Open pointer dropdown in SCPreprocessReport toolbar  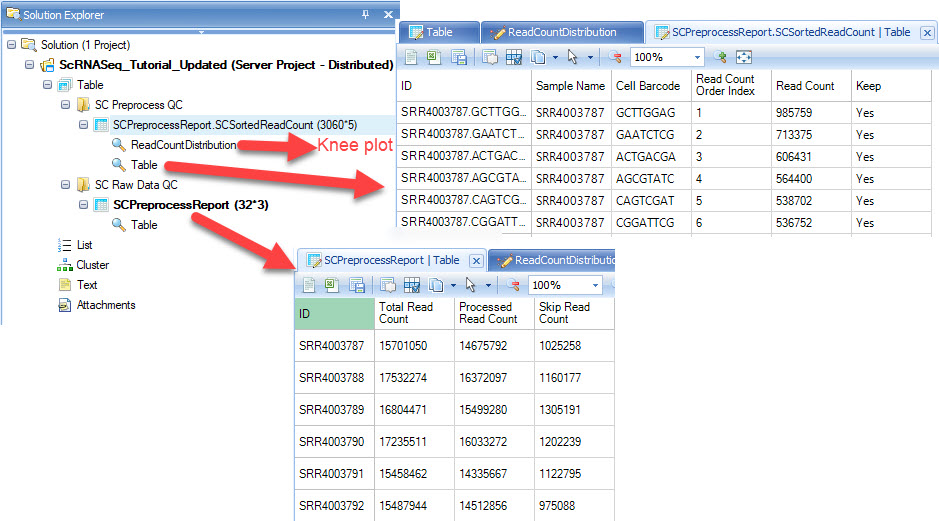tap(488, 286)
